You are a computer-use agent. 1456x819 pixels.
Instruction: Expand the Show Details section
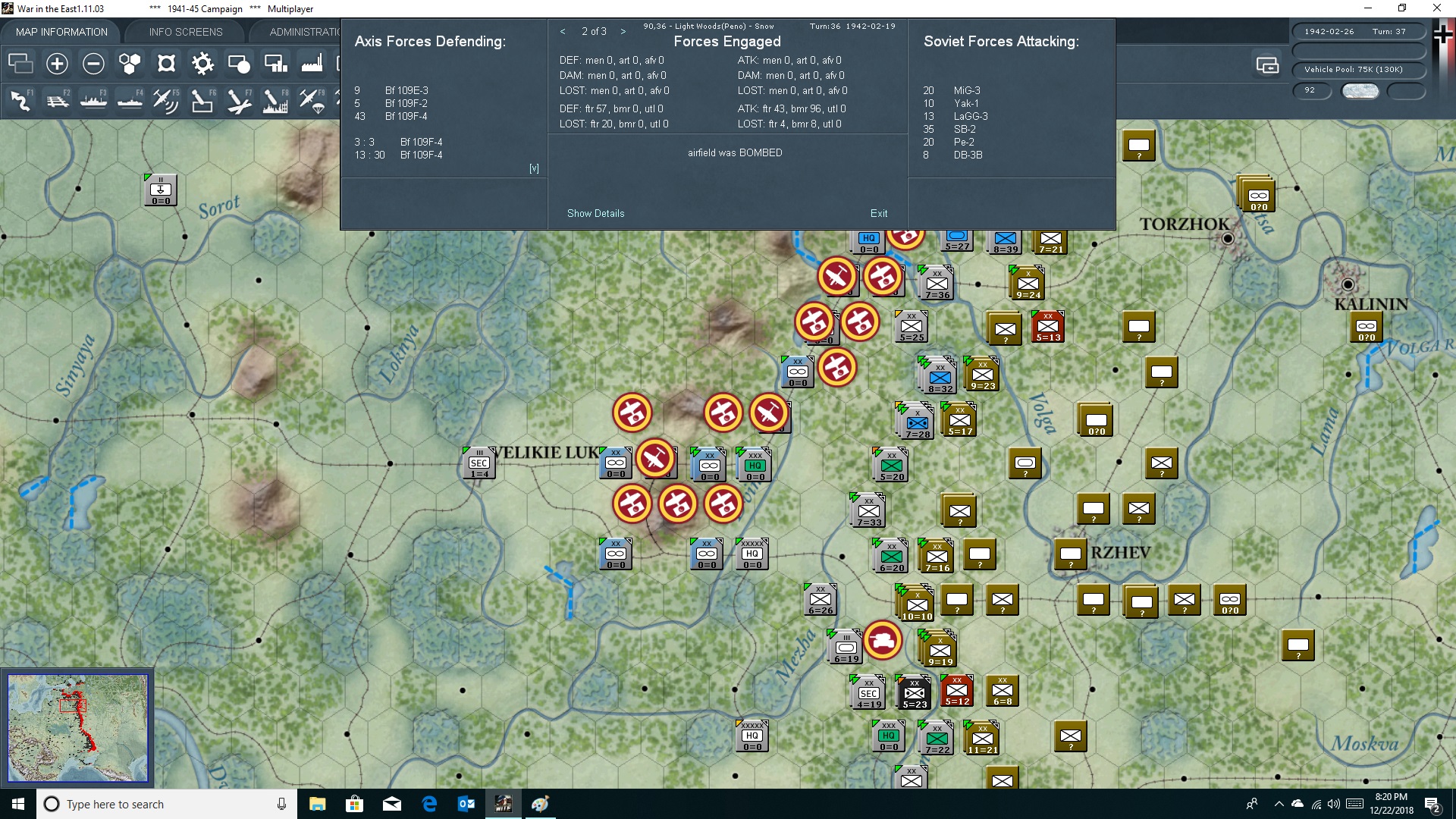click(595, 213)
